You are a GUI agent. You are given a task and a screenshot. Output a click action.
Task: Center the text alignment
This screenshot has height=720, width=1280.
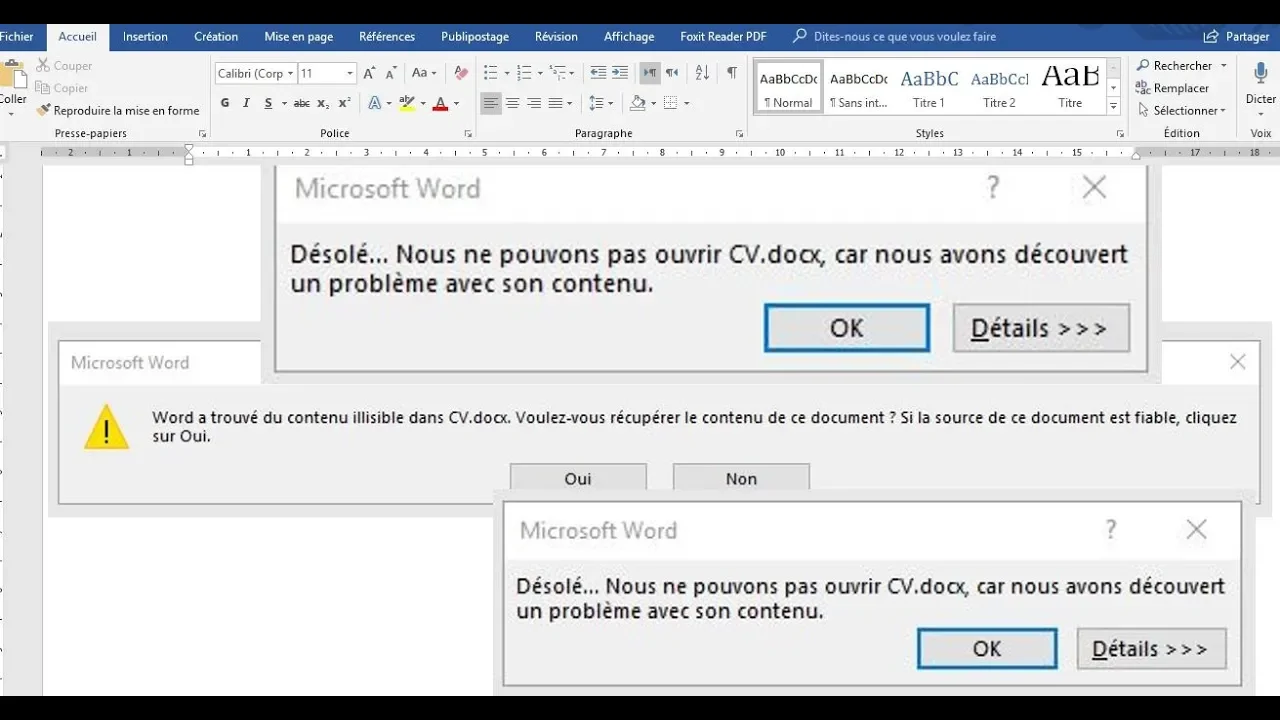pyautogui.click(x=512, y=103)
